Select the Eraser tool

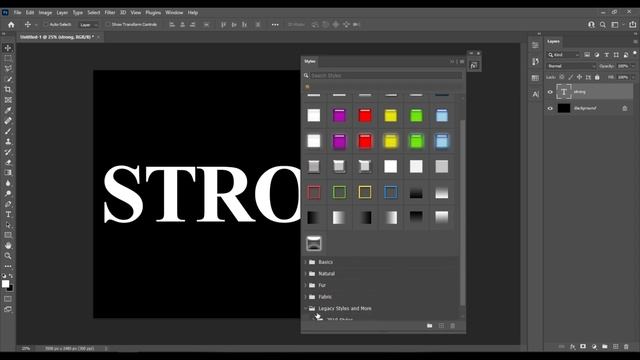point(8,162)
